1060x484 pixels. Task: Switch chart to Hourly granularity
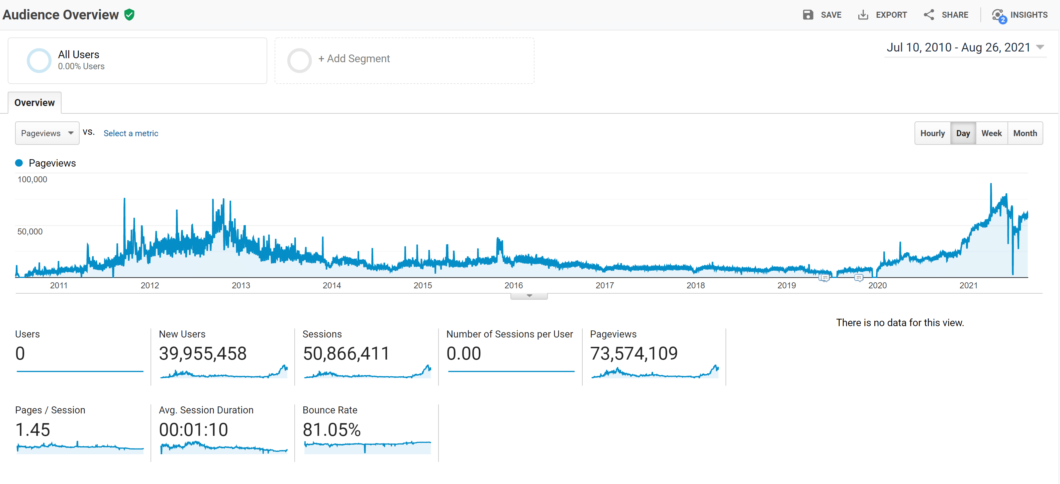(932, 133)
